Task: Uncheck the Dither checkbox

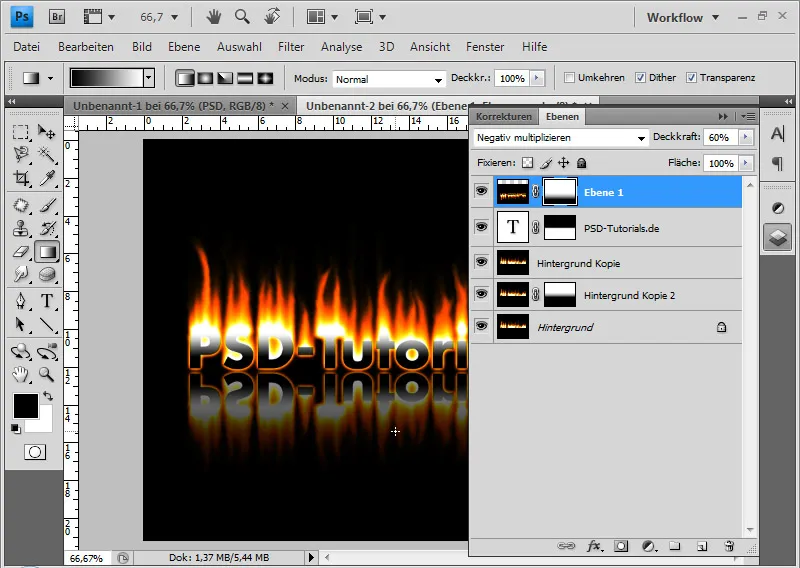Action: [x=640, y=78]
